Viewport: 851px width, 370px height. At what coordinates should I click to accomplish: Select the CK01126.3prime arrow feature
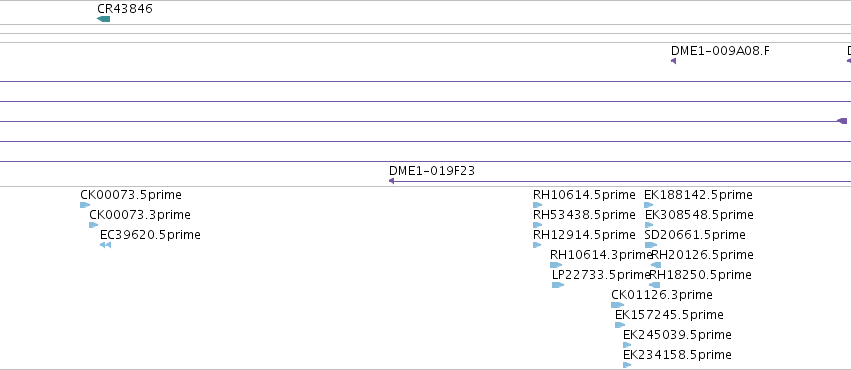pyautogui.click(x=618, y=305)
